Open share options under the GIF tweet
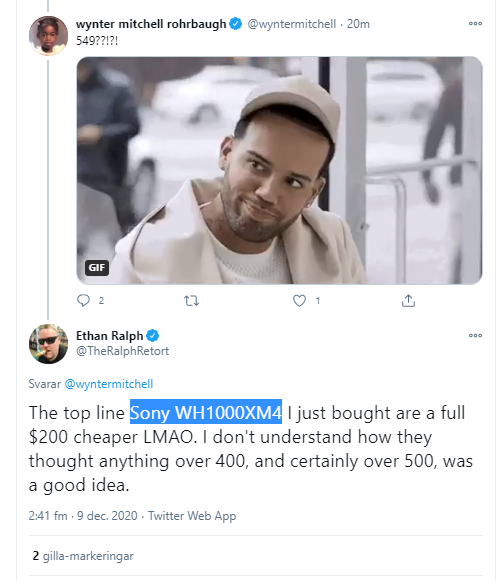Viewport: 500px width, 581px height. (408, 301)
